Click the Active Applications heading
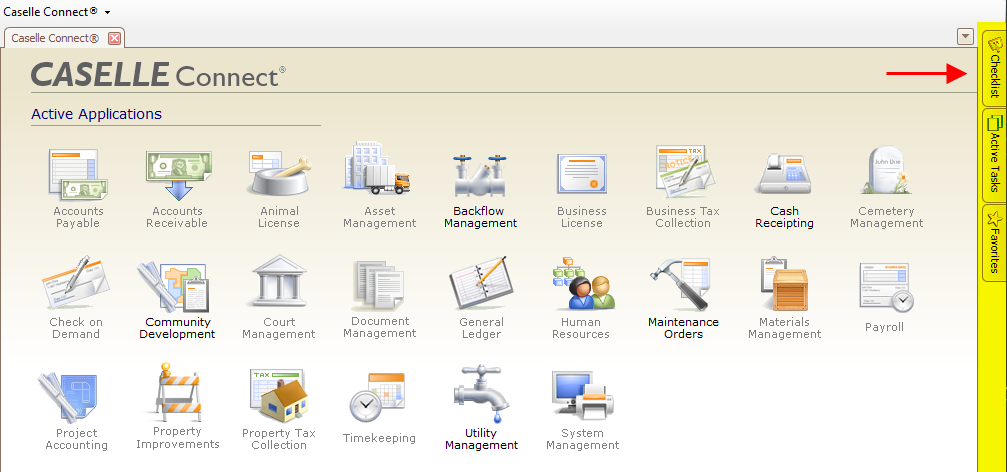Screen dimensions: 1007x472 point(96,114)
